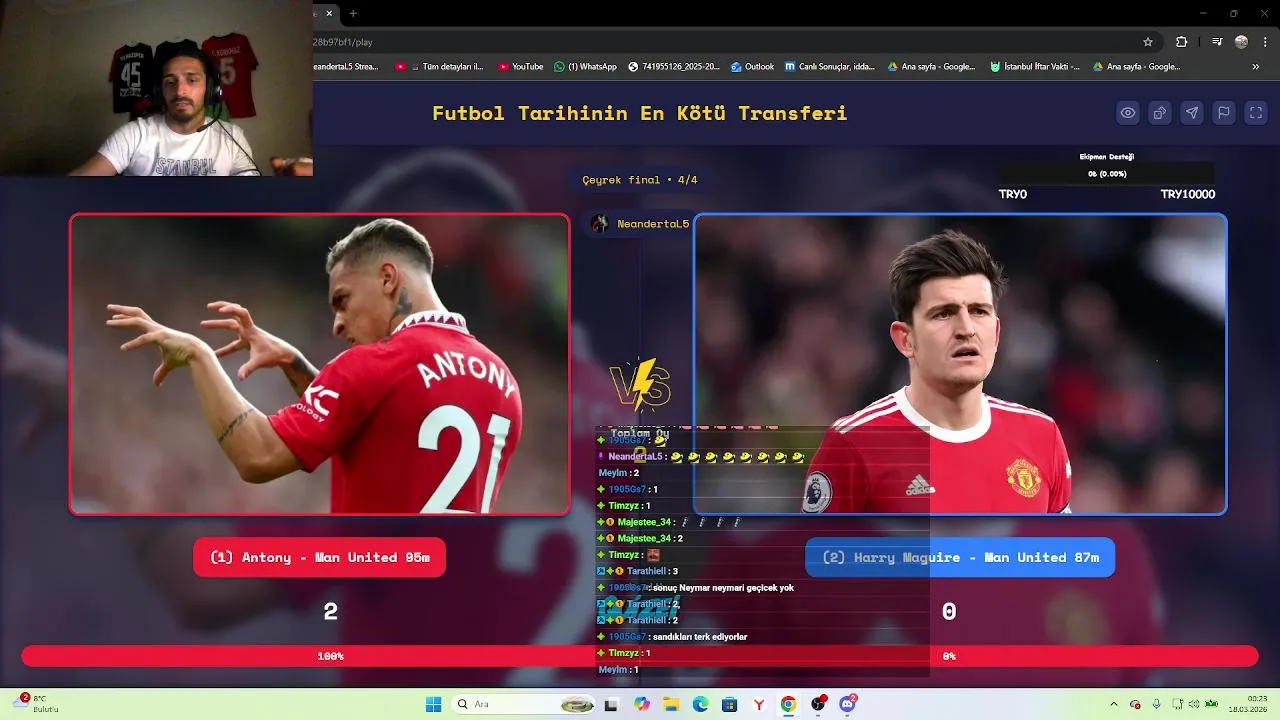Click the TRY0 amount label

pyautogui.click(x=1013, y=194)
